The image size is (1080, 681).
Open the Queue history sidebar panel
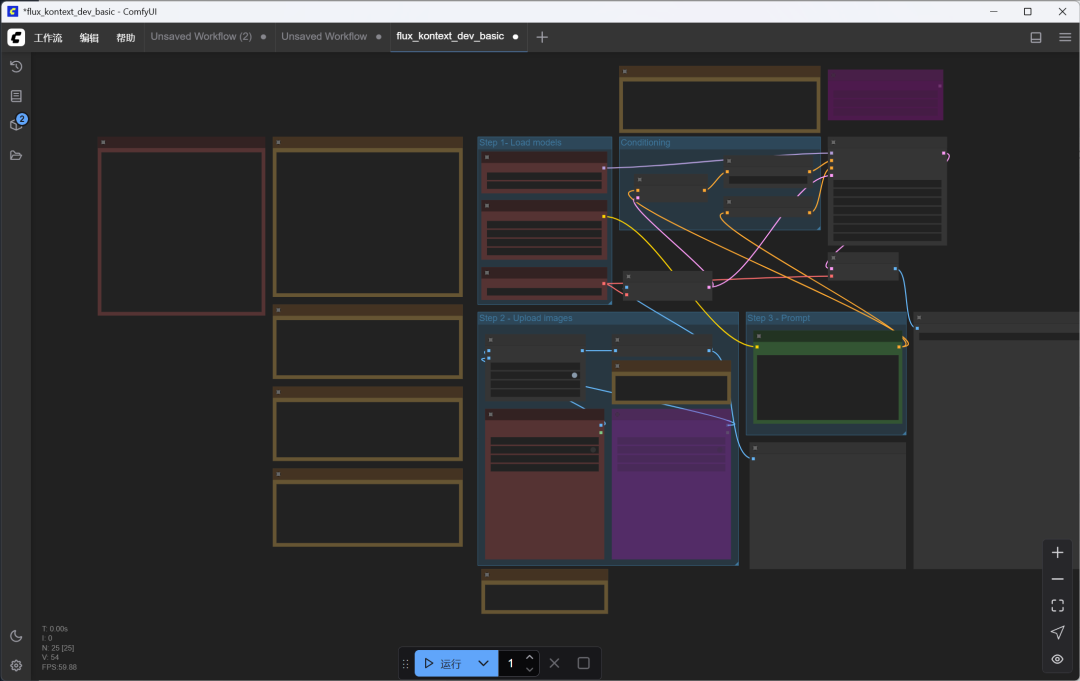(x=16, y=67)
